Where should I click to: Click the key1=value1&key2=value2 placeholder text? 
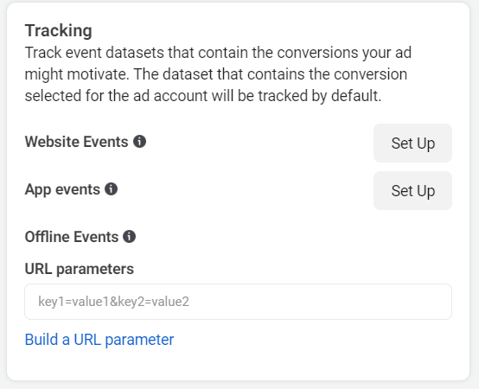114,302
